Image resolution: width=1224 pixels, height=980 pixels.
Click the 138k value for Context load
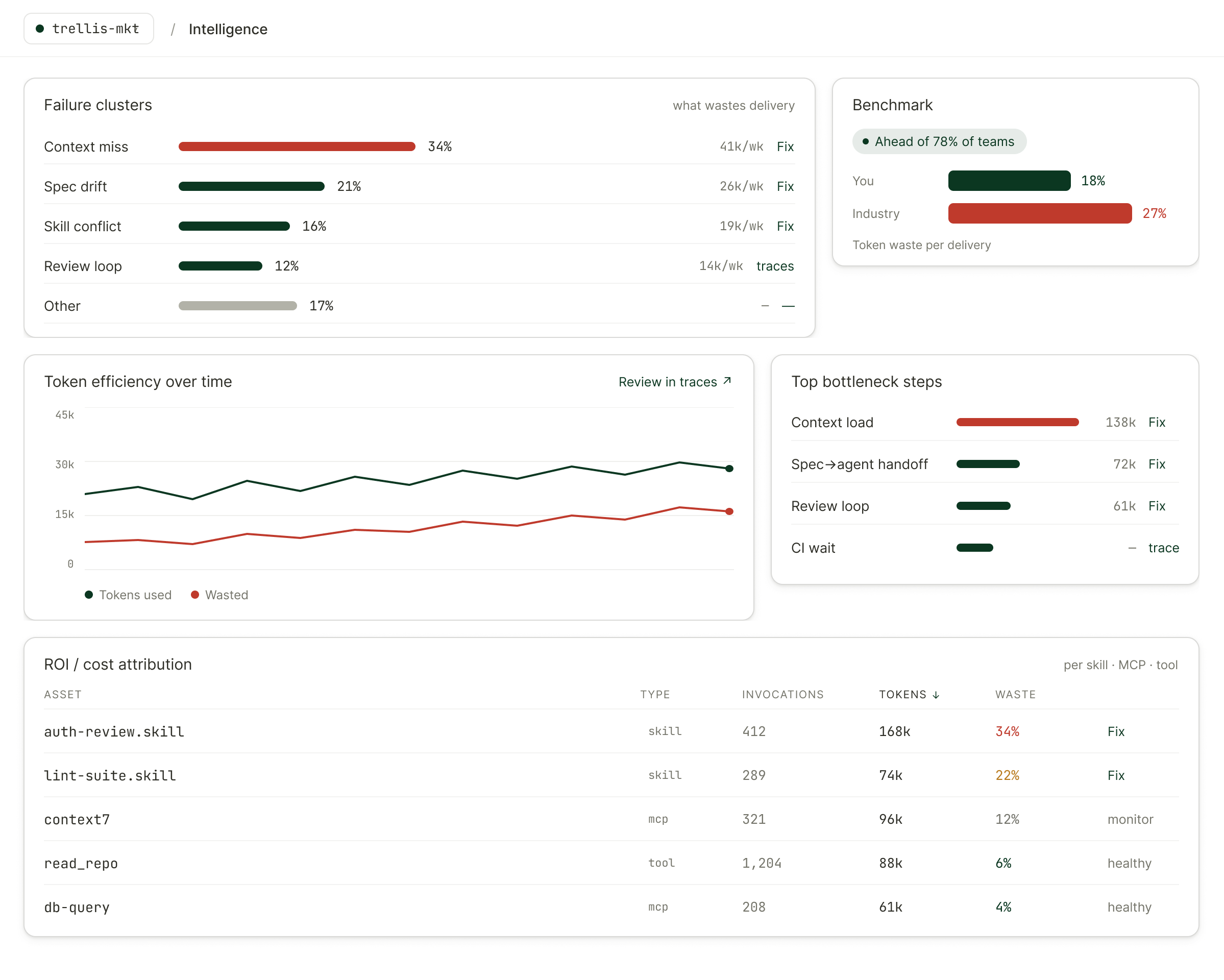tap(1120, 422)
